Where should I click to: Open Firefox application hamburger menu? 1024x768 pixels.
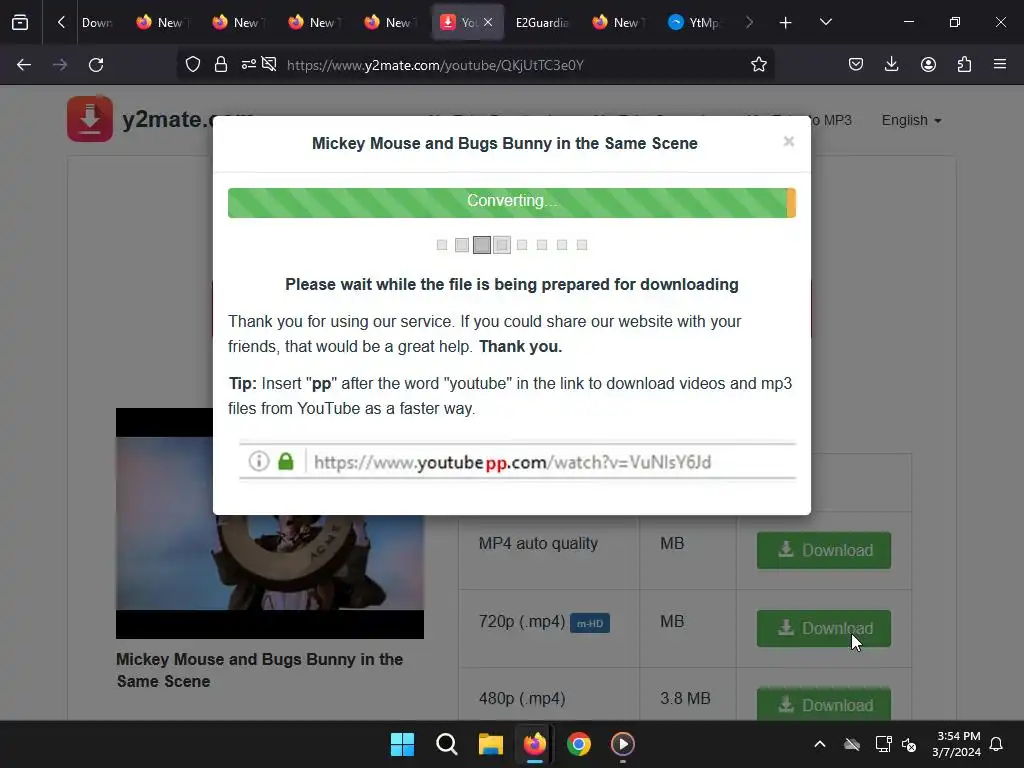[x=999, y=65]
